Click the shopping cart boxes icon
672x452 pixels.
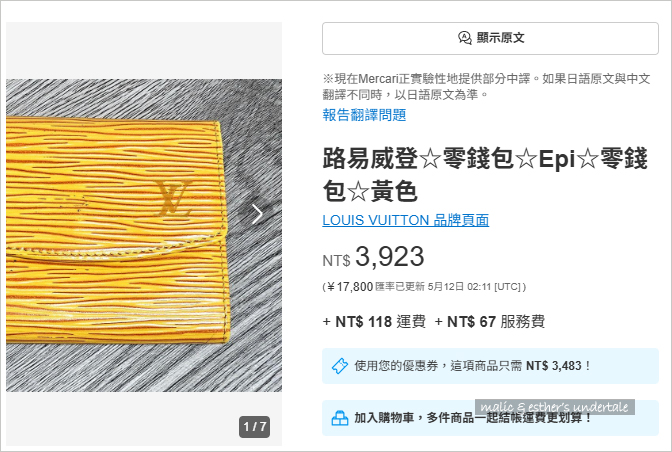[x=340, y=418]
